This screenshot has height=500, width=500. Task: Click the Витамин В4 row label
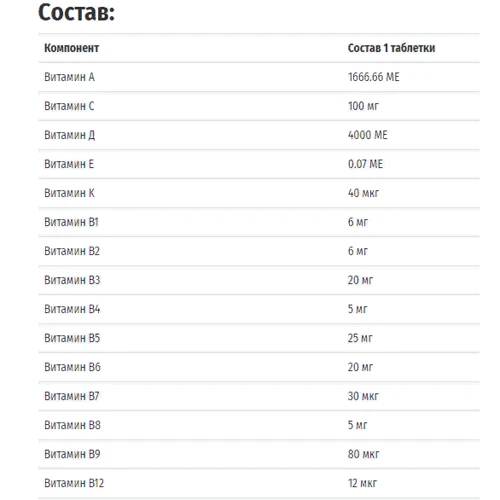click(x=72, y=309)
